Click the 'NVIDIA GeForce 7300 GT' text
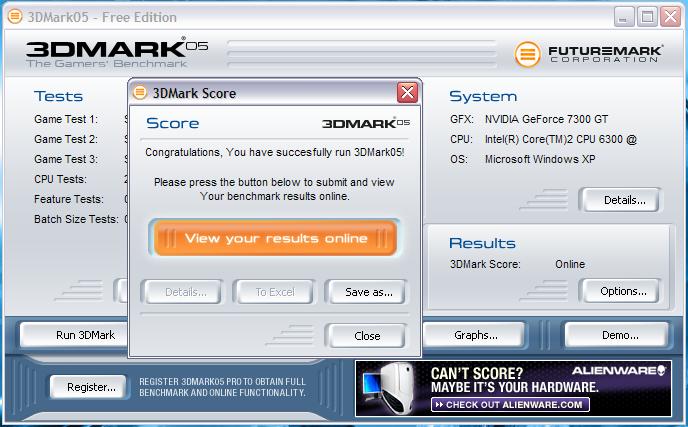This screenshot has height=427, width=688. [x=546, y=119]
